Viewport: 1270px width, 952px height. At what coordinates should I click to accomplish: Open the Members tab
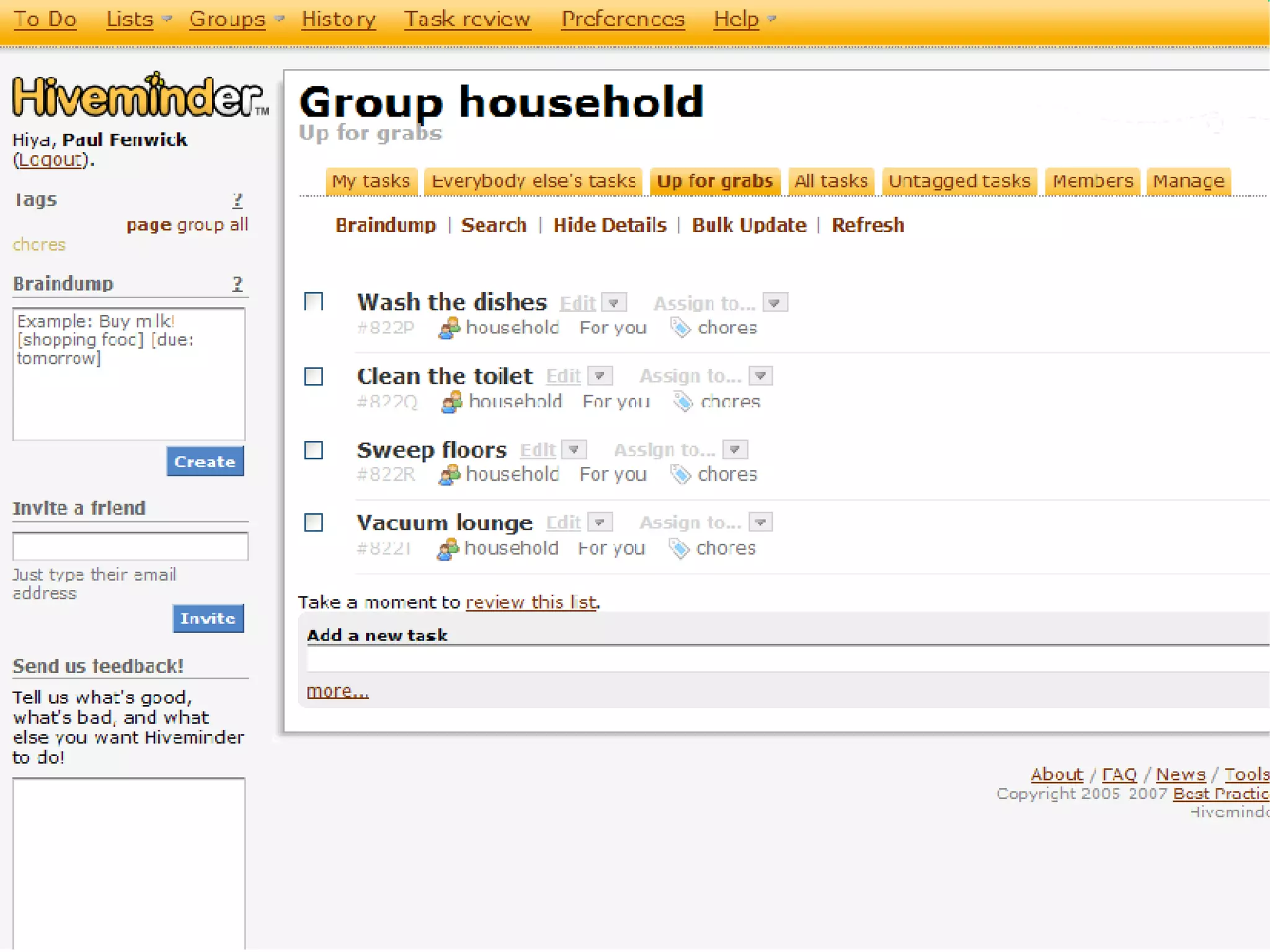pyautogui.click(x=1093, y=181)
